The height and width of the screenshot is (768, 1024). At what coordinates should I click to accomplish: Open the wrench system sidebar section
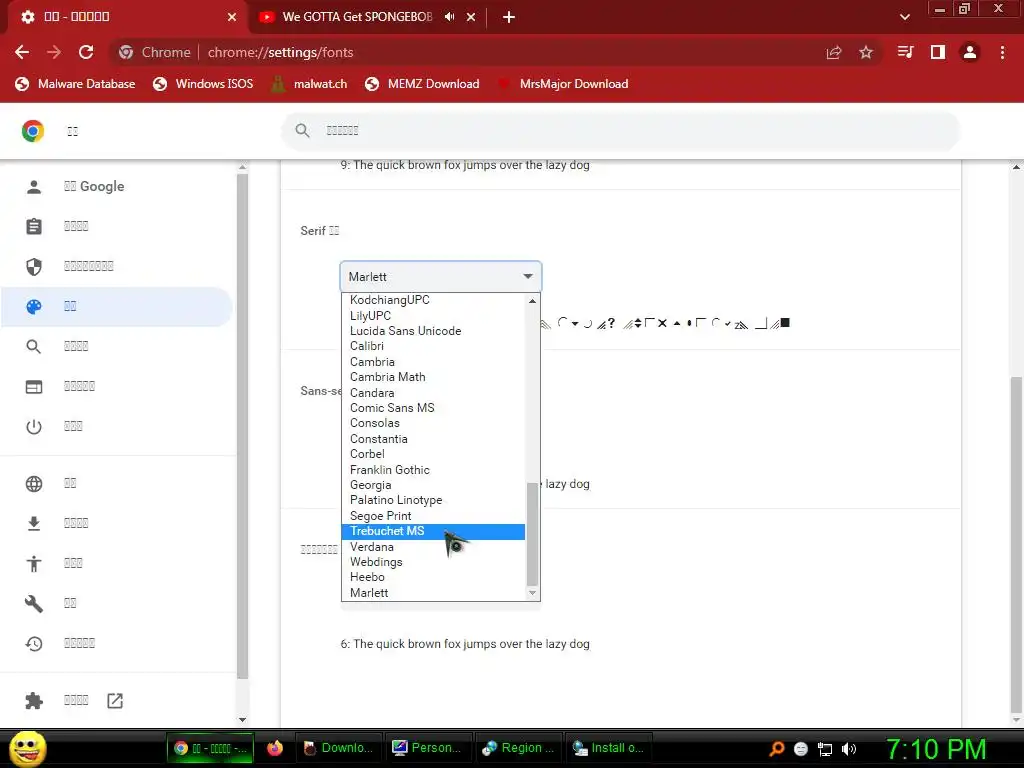click(34, 603)
